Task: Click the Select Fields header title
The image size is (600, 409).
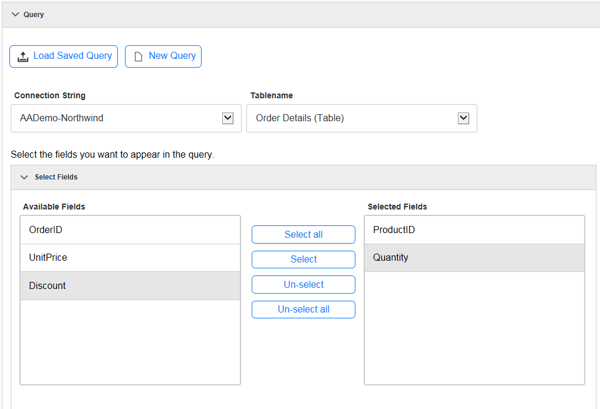Action: pos(56,177)
